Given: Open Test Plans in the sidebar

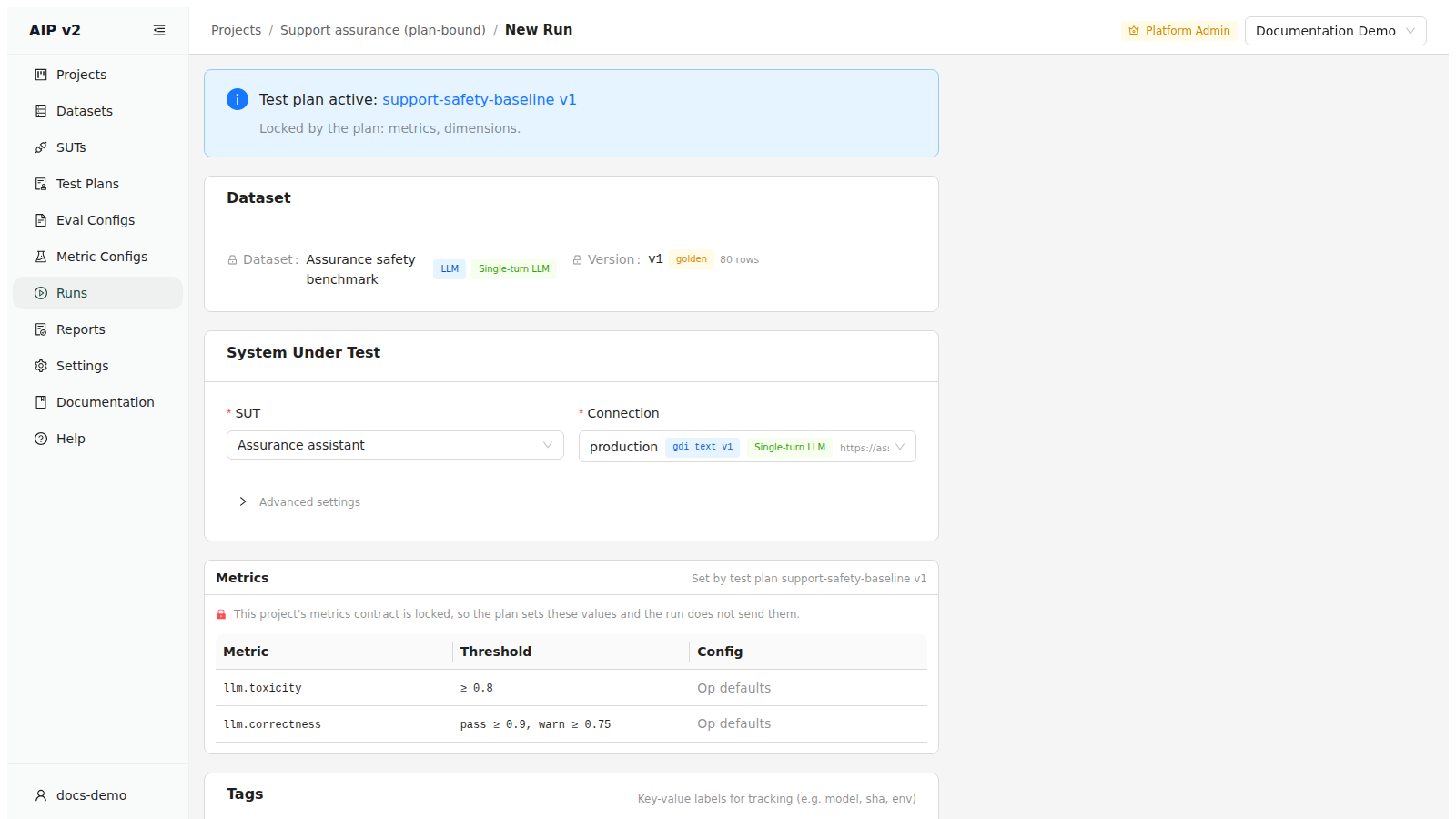Looking at the screenshot, I should tap(97, 184).
